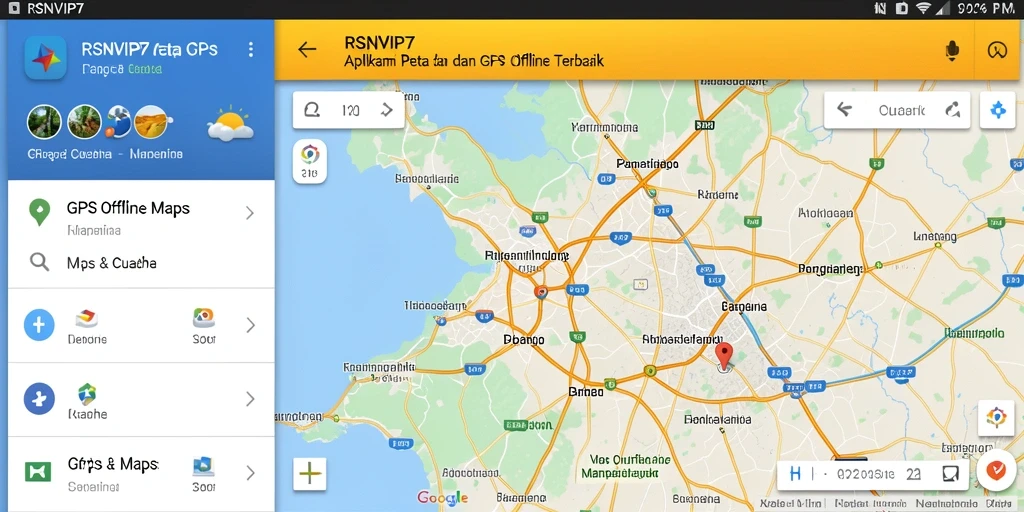Tap the dark blue circle icon in Rache row

coord(39,399)
